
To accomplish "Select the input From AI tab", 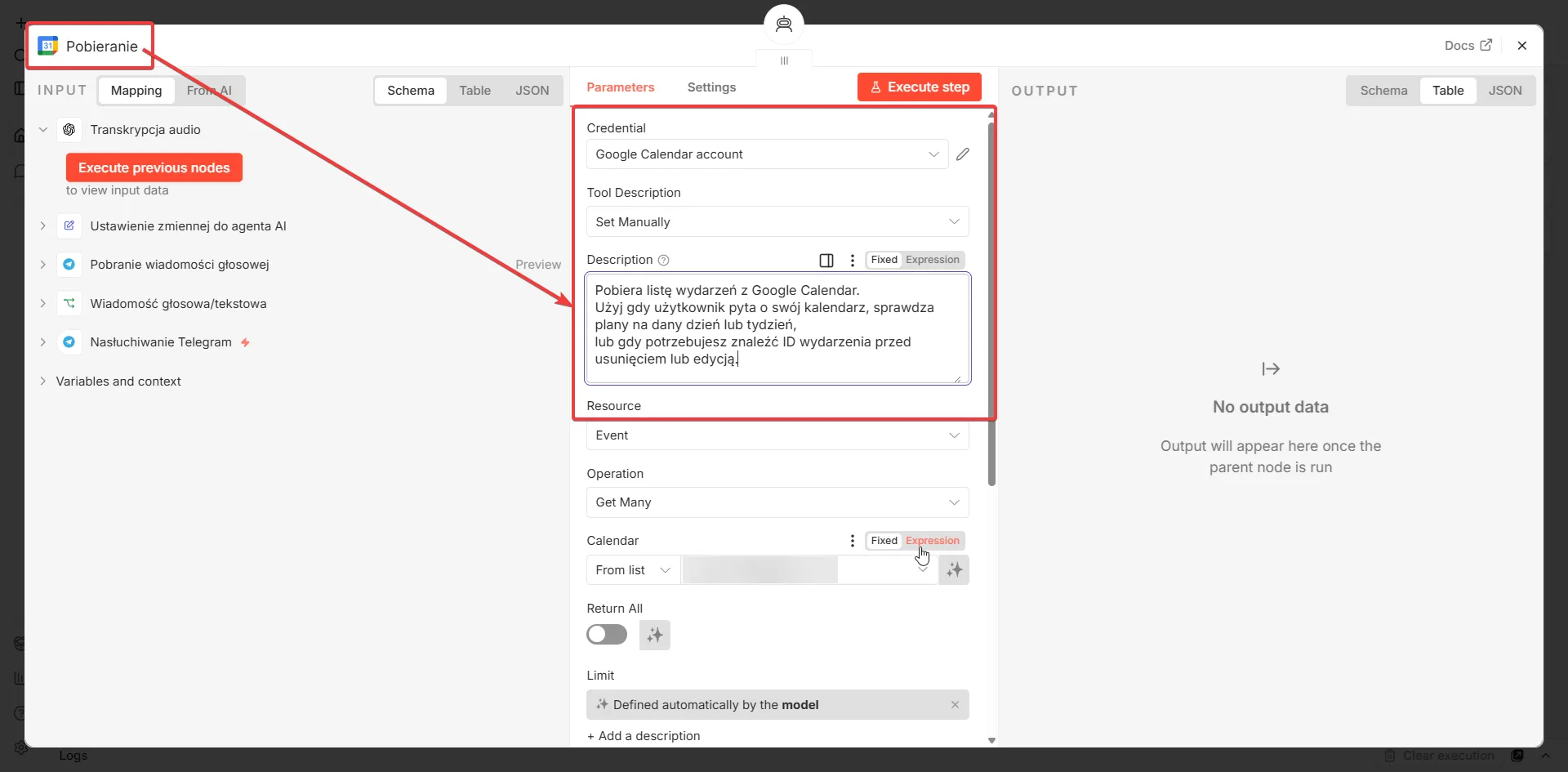I will 209,91.
